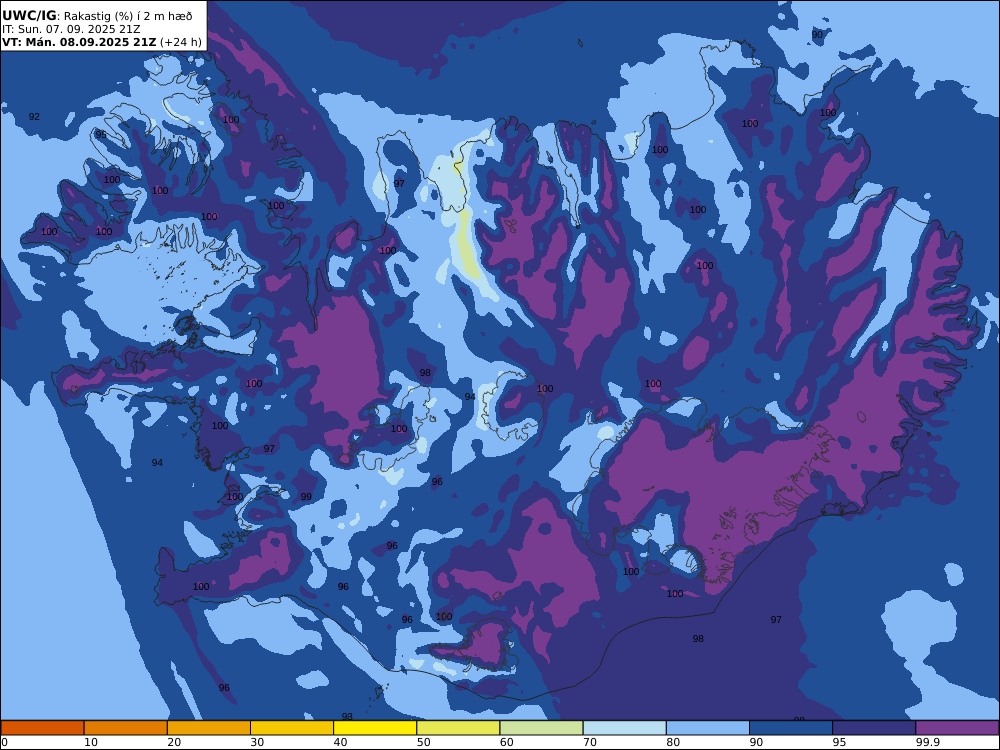The width and height of the screenshot is (1000, 750).
Task: Click the 20–30 amber legend swatch
Action: [x=209, y=728]
